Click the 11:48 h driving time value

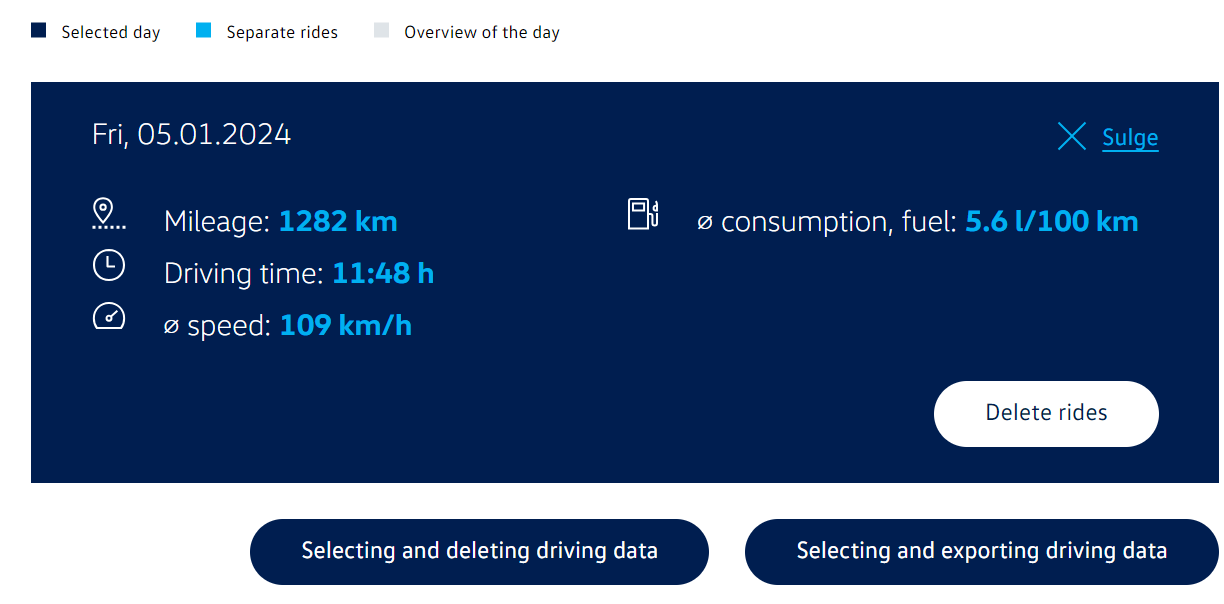[x=383, y=273]
